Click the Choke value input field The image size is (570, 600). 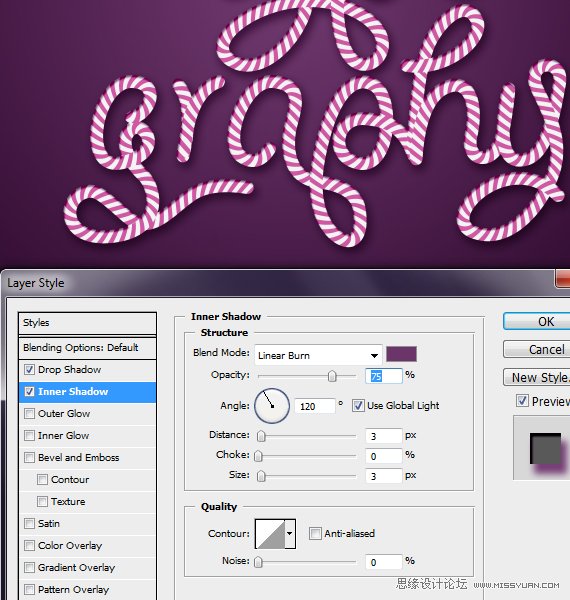384,456
